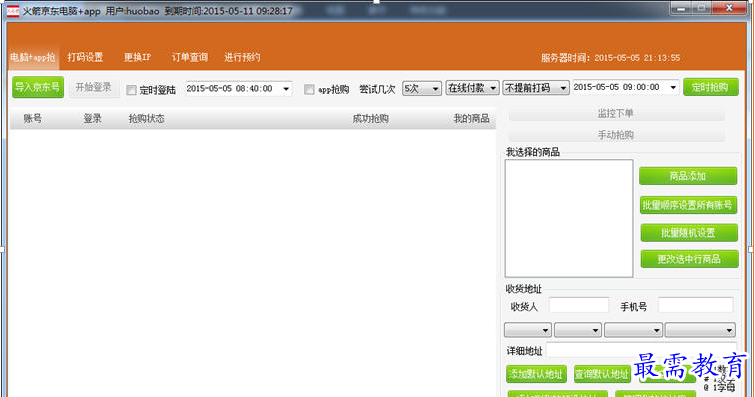Image resolution: width=755 pixels, height=397 pixels.
Task: Open the 08:40:00 login time dropdown
Action: pyautogui.click(x=286, y=89)
